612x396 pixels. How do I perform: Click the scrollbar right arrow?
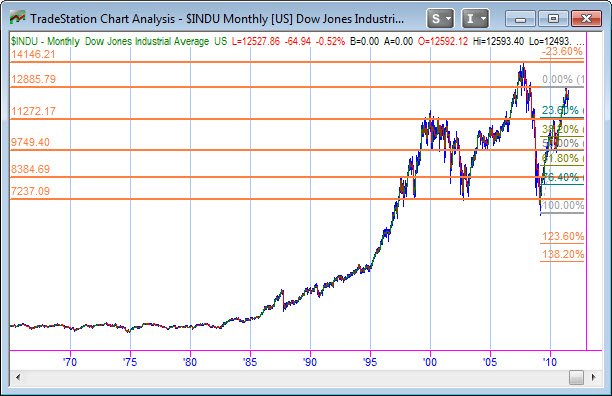[594, 377]
